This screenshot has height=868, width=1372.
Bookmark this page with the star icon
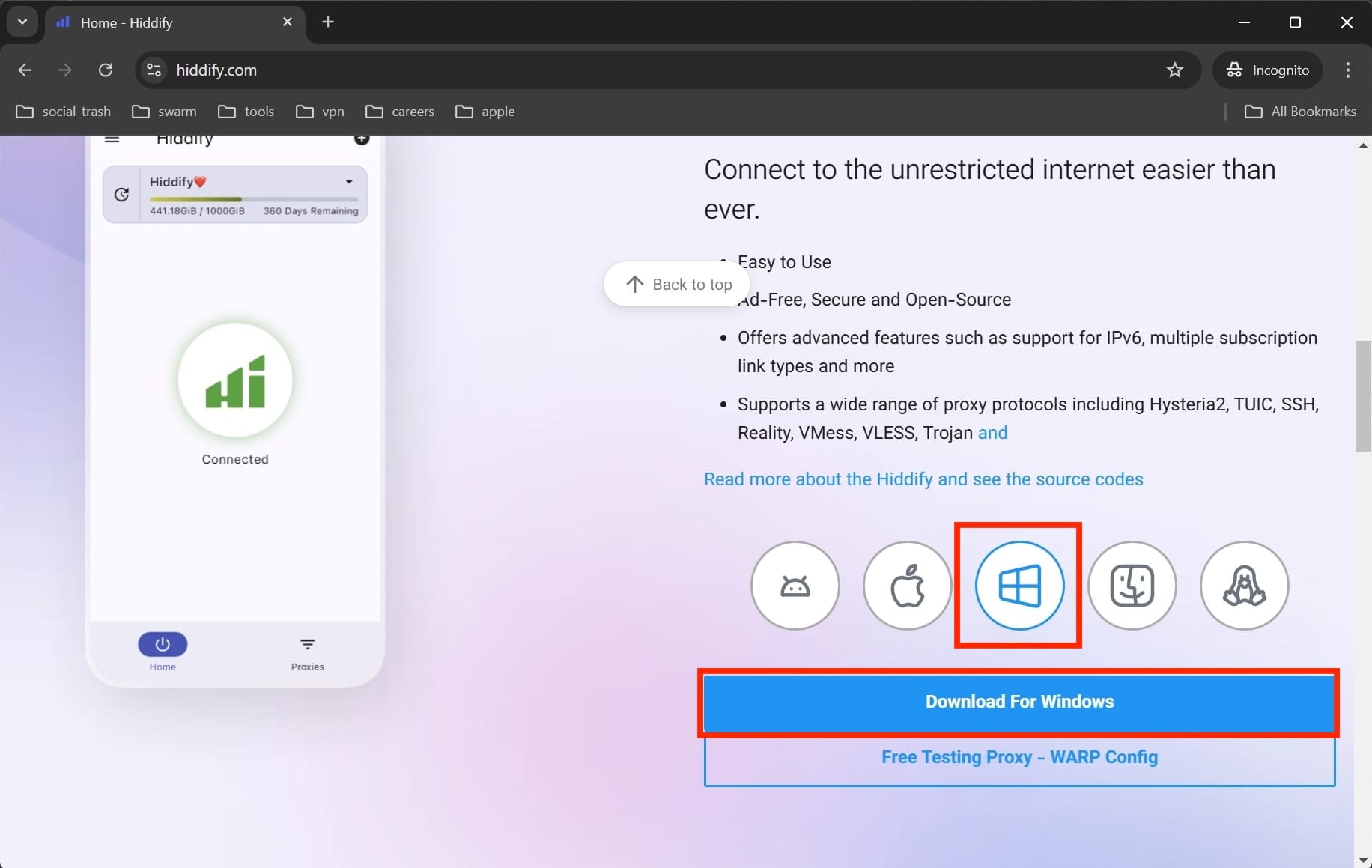click(1174, 70)
